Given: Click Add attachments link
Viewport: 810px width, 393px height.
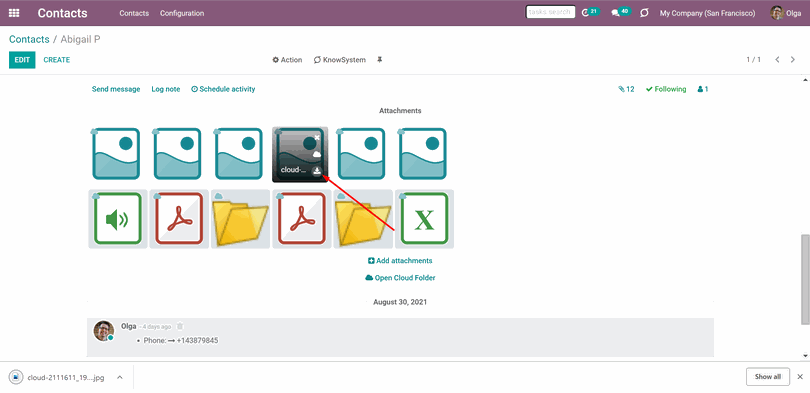Looking at the screenshot, I should coord(400,261).
